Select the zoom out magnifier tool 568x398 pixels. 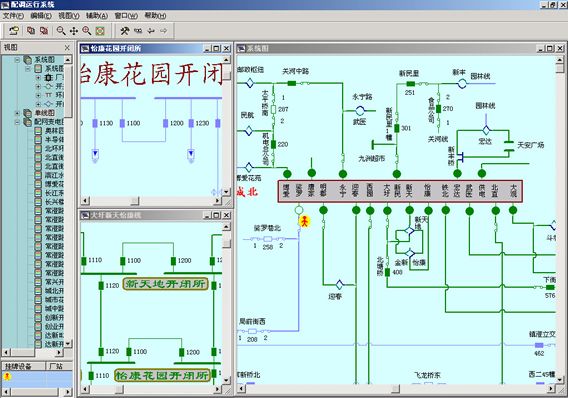(61, 31)
